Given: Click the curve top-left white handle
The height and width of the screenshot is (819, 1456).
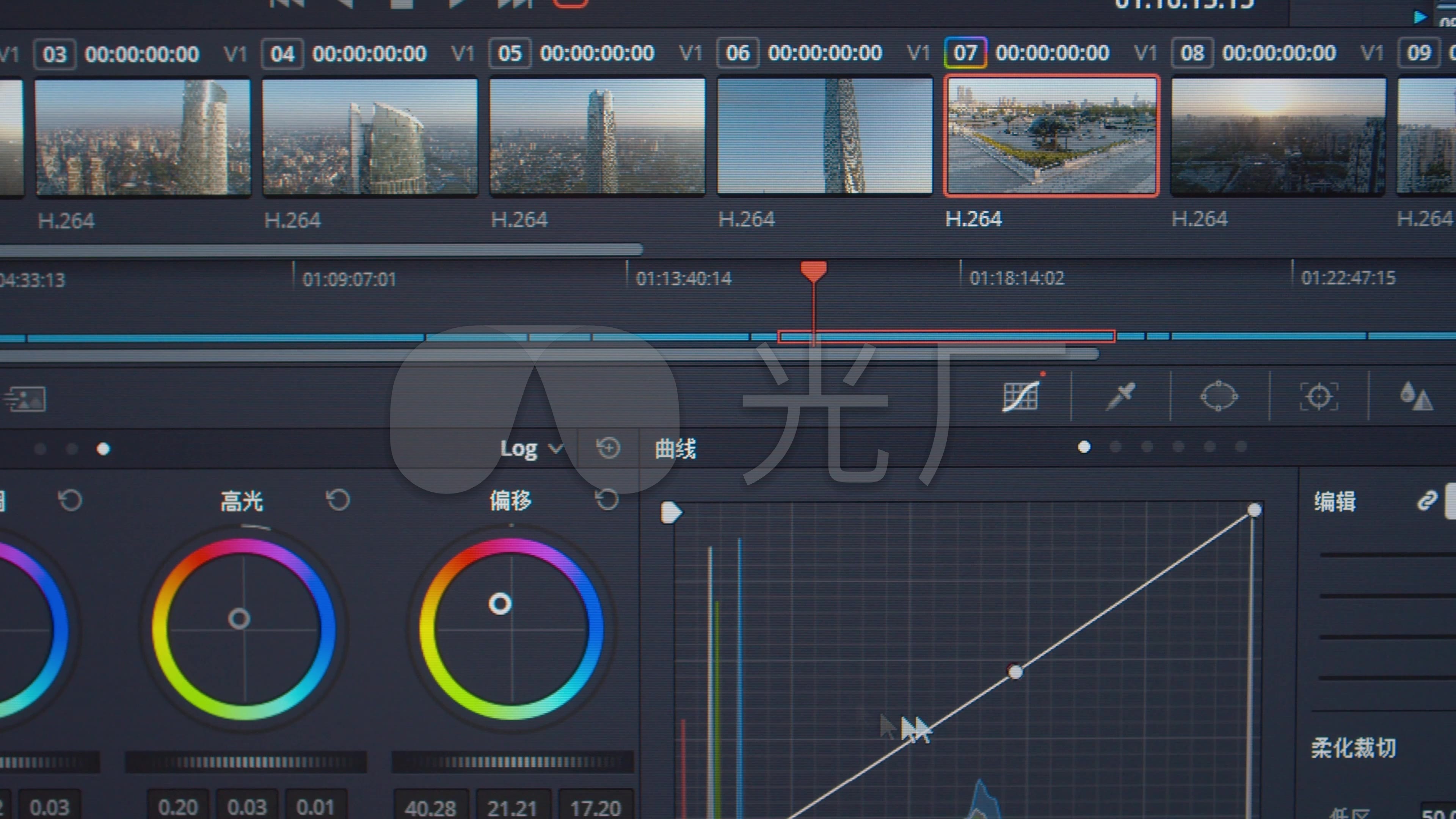Looking at the screenshot, I should click(672, 513).
